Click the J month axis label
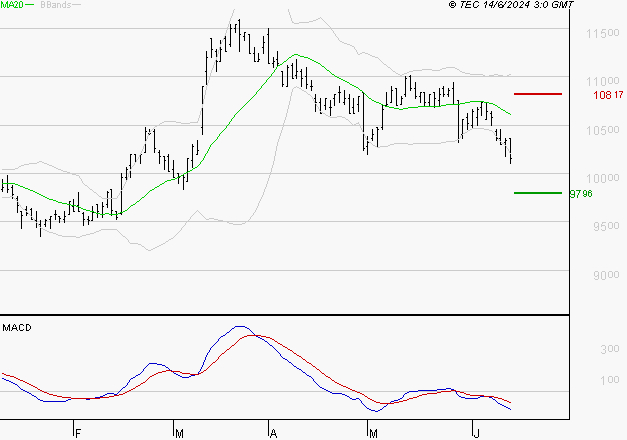Screen dimensions: 627x440 point(476,434)
